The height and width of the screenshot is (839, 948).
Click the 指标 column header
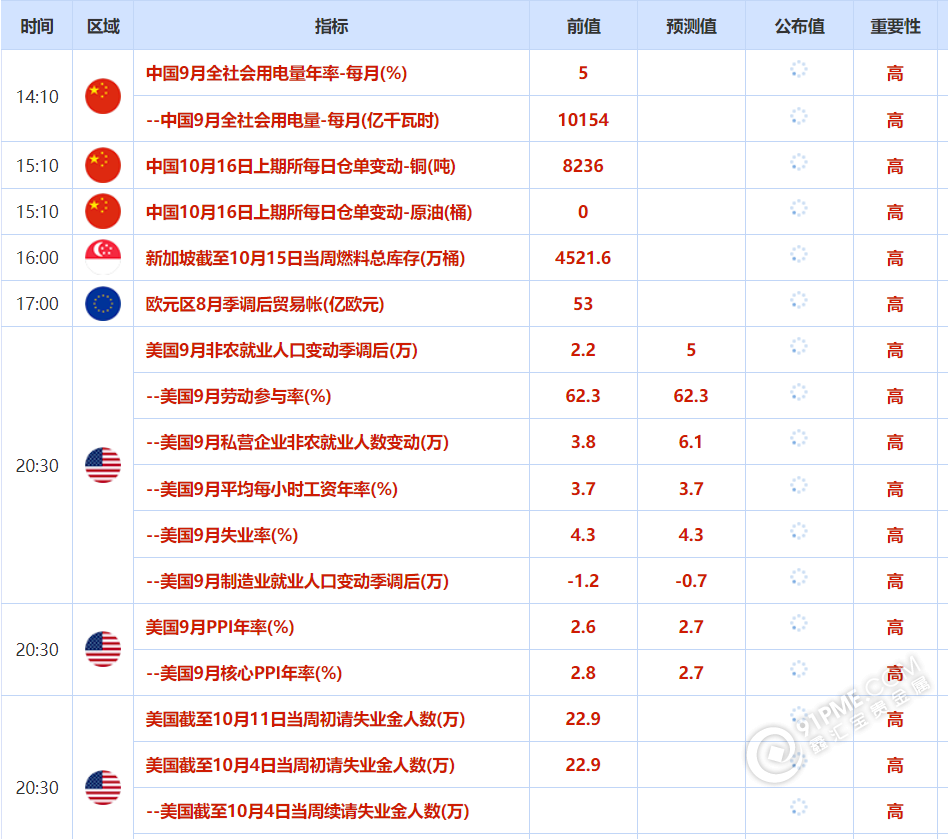(x=331, y=26)
